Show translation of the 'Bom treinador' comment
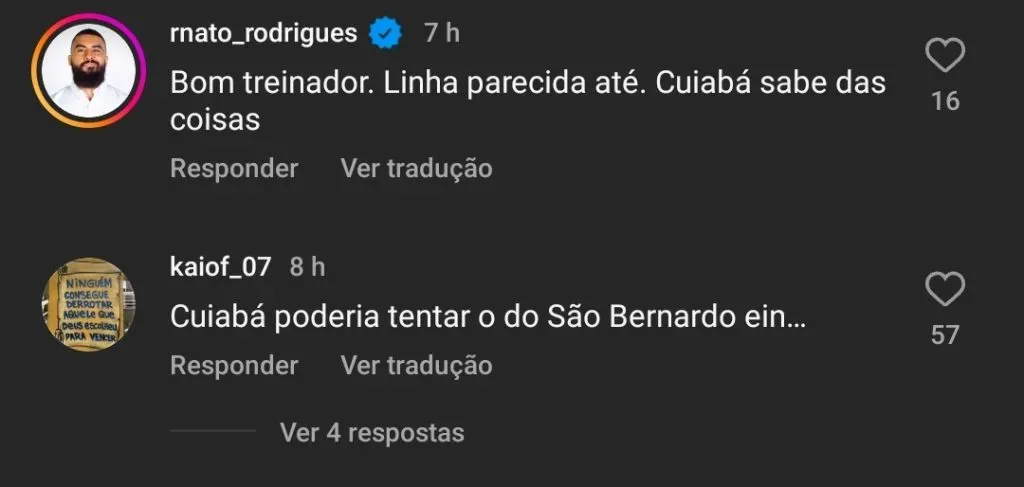The width and height of the screenshot is (1024, 487). (x=416, y=168)
